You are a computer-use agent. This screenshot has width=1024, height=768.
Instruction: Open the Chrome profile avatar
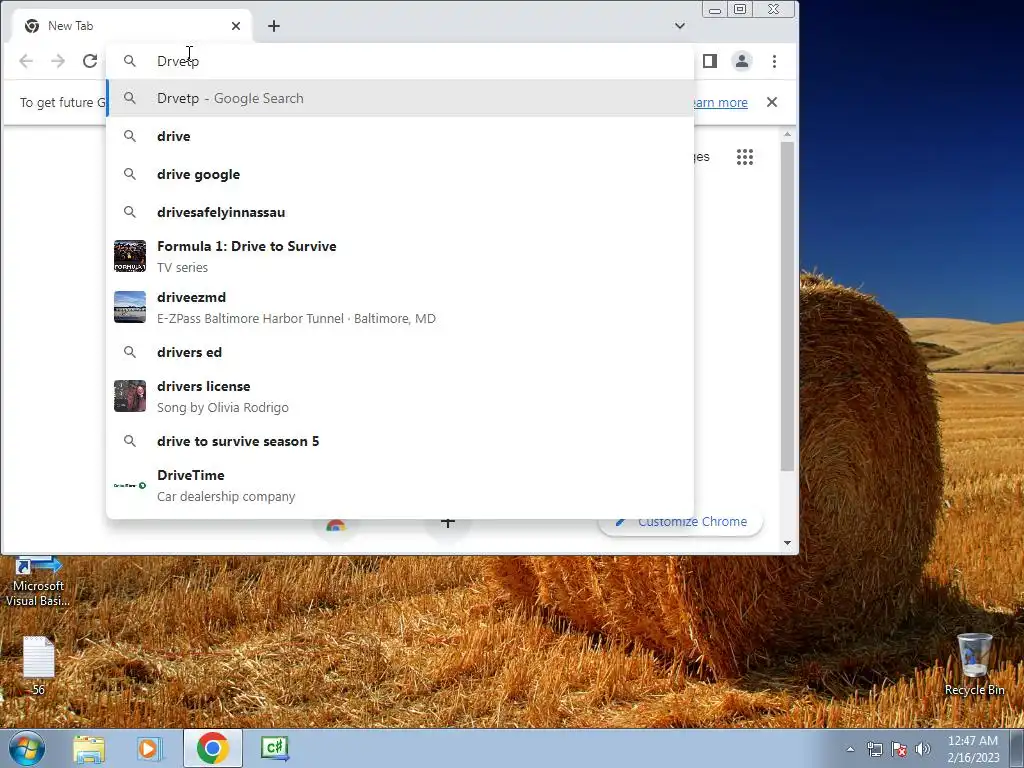pyautogui.click(x=742, y=61)
